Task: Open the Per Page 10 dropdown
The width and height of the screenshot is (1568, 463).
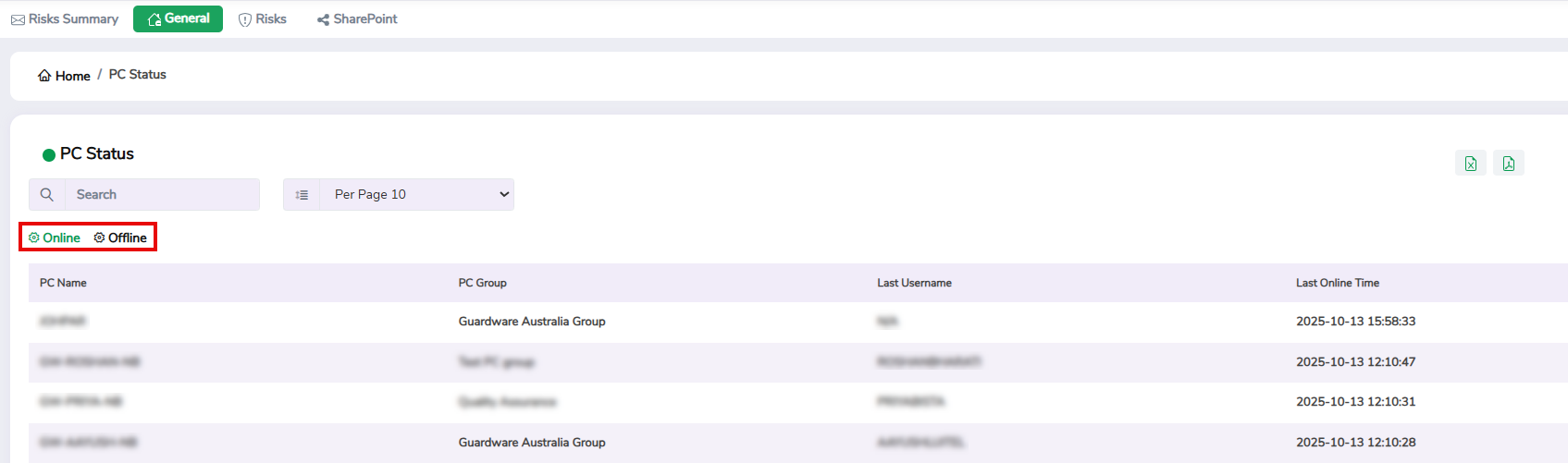Action: point(416,195)
